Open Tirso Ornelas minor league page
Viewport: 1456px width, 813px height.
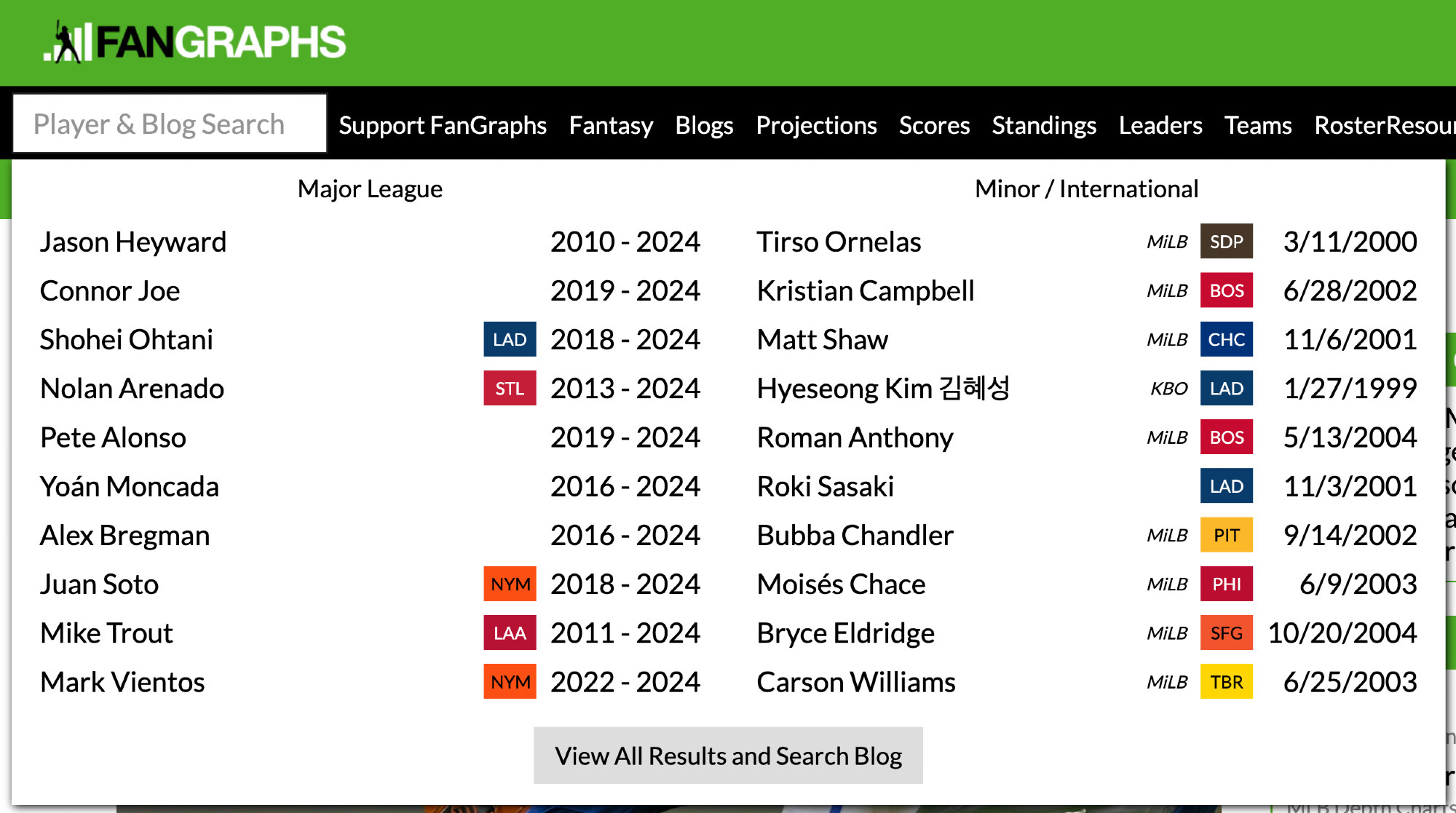839,242
